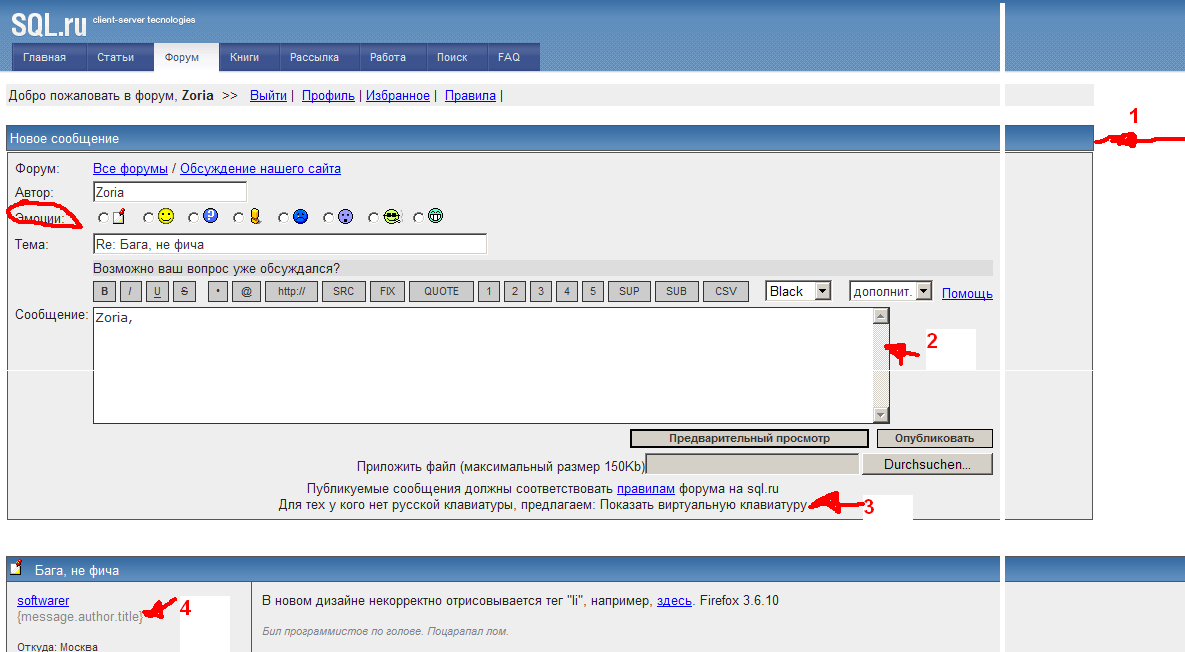Open the Black text color dropdown
Image resolution: width=1185 pixels, height=652 pixels.
tap(799, 291)
